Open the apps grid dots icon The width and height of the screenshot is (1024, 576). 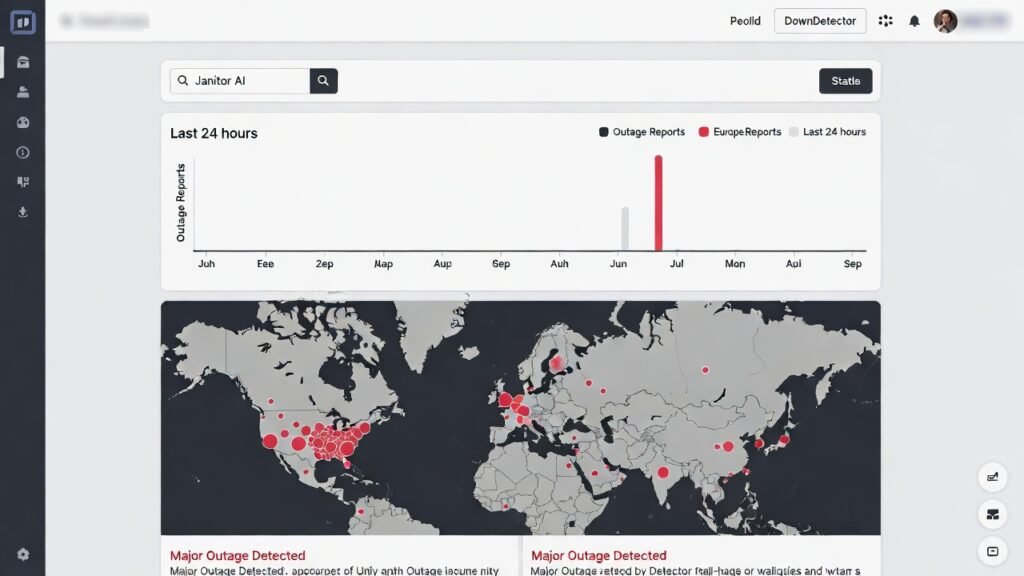[x=885, y=21]
